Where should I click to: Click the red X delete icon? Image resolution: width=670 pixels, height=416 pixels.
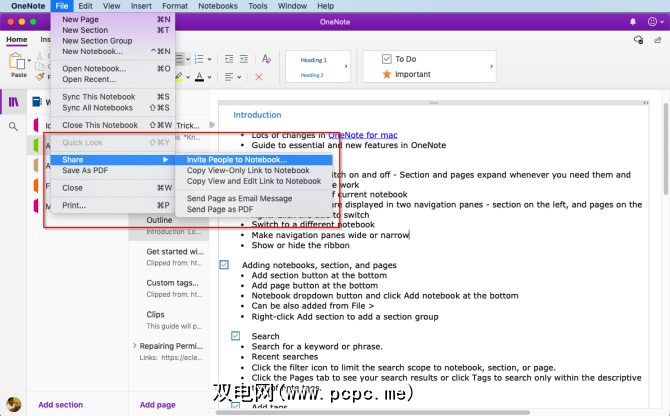[x=260, y=77]
